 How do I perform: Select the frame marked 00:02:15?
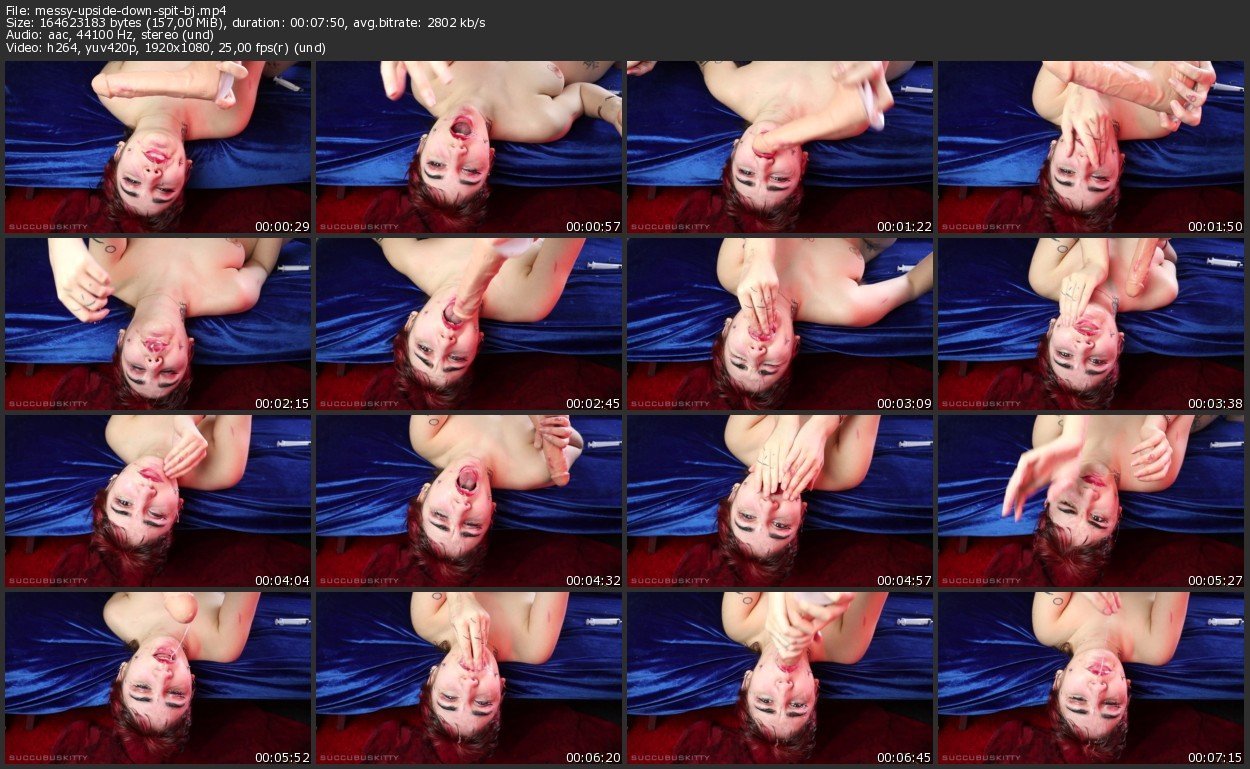(x=158, y=324)
